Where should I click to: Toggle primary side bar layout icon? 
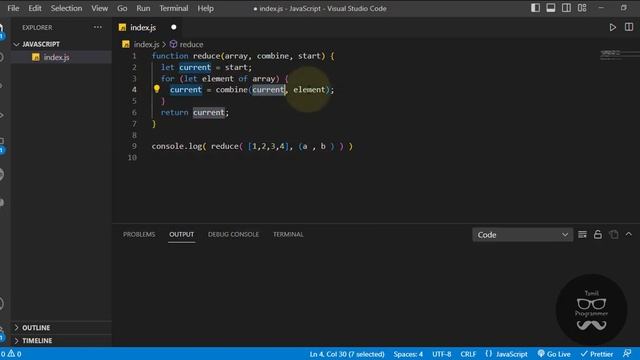pos(535,8)
